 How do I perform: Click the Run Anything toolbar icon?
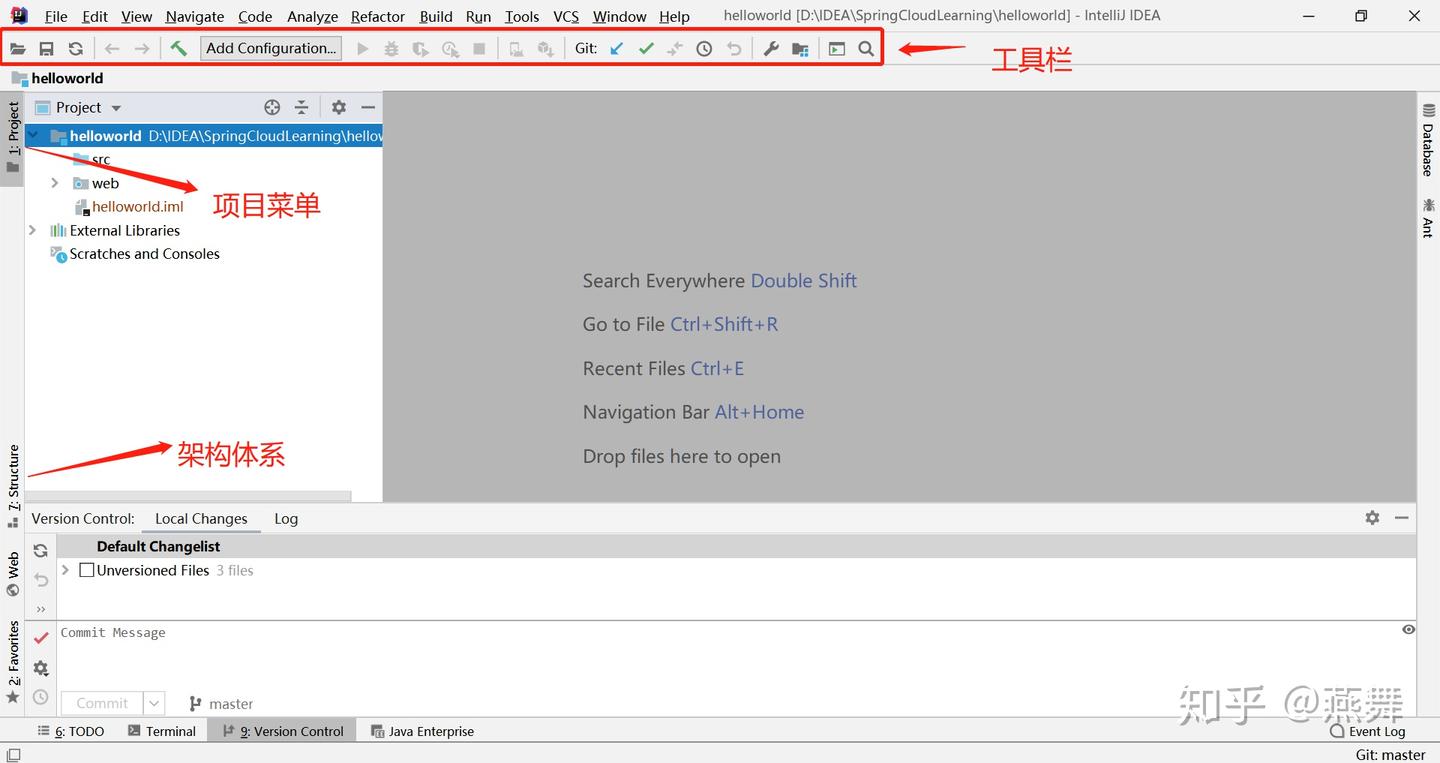pyautogui.click(x=837, y=48)
